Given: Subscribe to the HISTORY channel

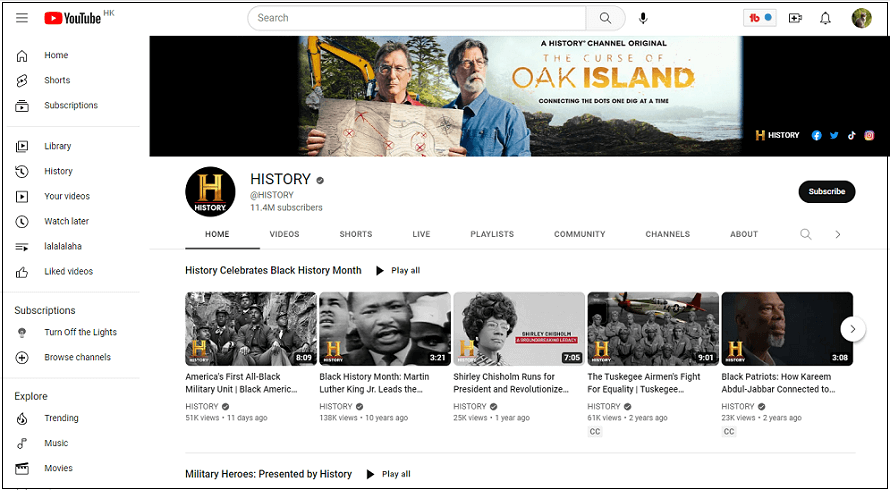Looking at the screenshot, I should click(x=826, y=191).
